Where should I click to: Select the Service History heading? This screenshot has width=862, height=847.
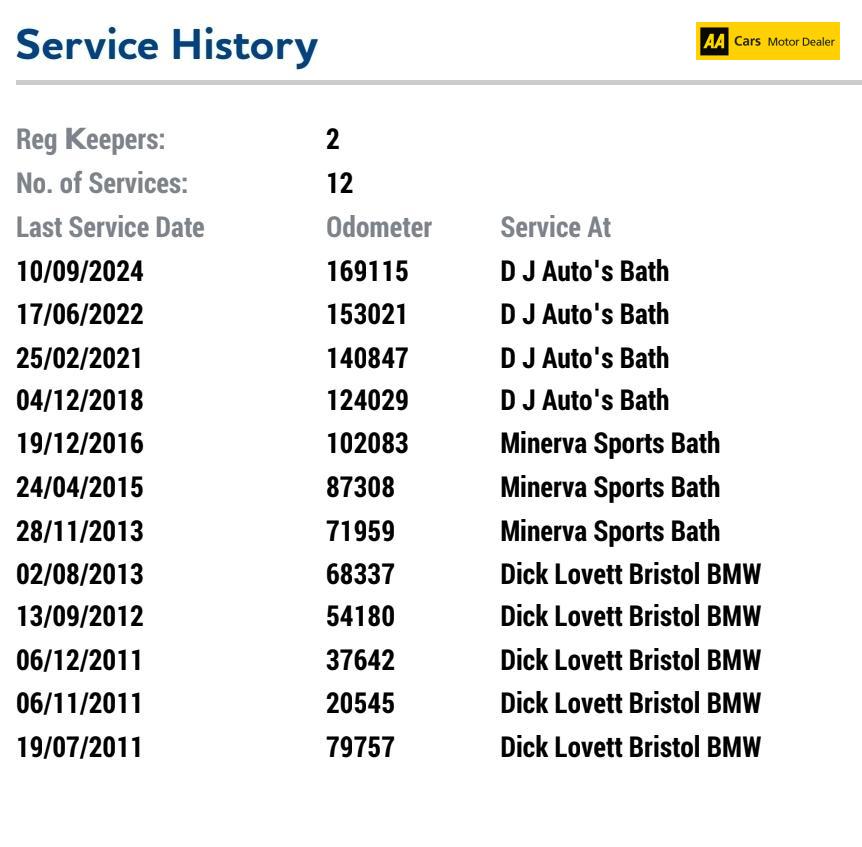click(167, 47)
